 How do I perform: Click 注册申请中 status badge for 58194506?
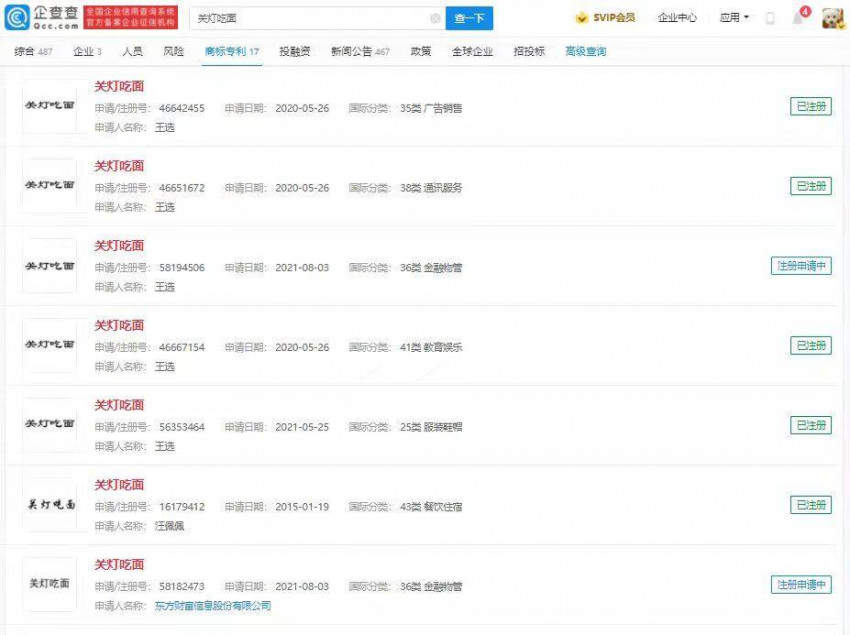point(801,266)
